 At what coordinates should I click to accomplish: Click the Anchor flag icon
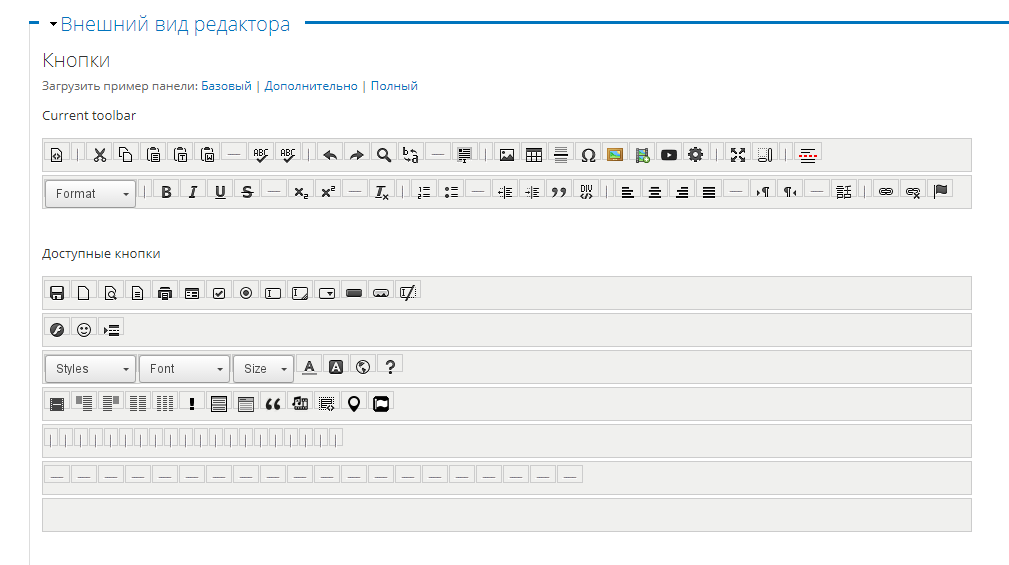click(x=940, y=191)
